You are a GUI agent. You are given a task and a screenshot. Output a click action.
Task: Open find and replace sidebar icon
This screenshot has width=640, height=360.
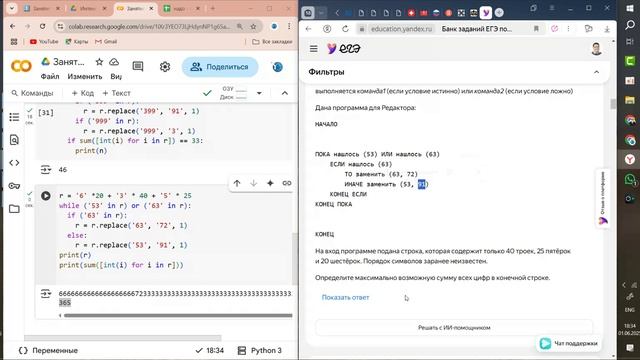[14, 140]
